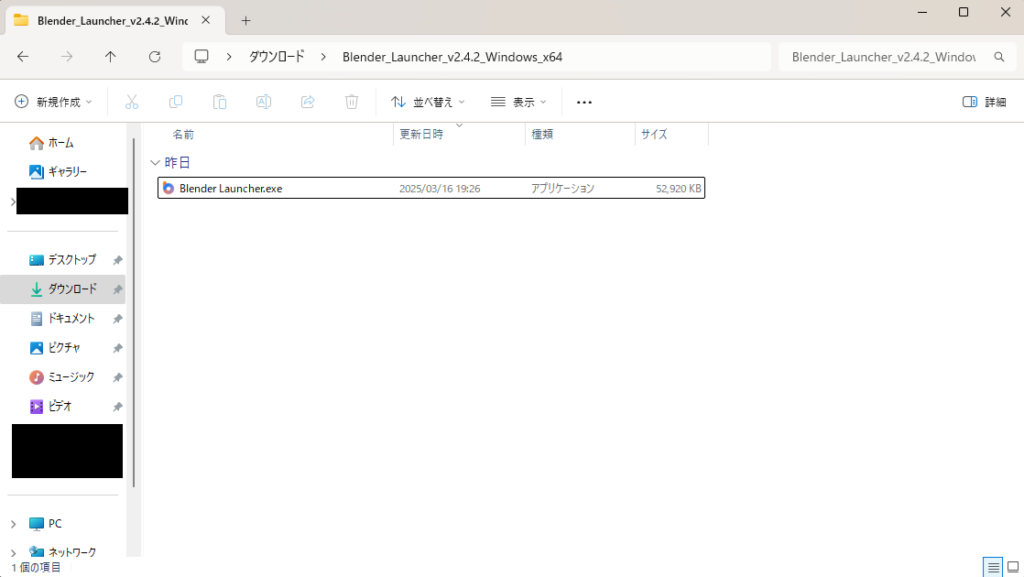This screenshot has width=1024, height=577.
Task: Go up one folder level
Action: [110, 57]
